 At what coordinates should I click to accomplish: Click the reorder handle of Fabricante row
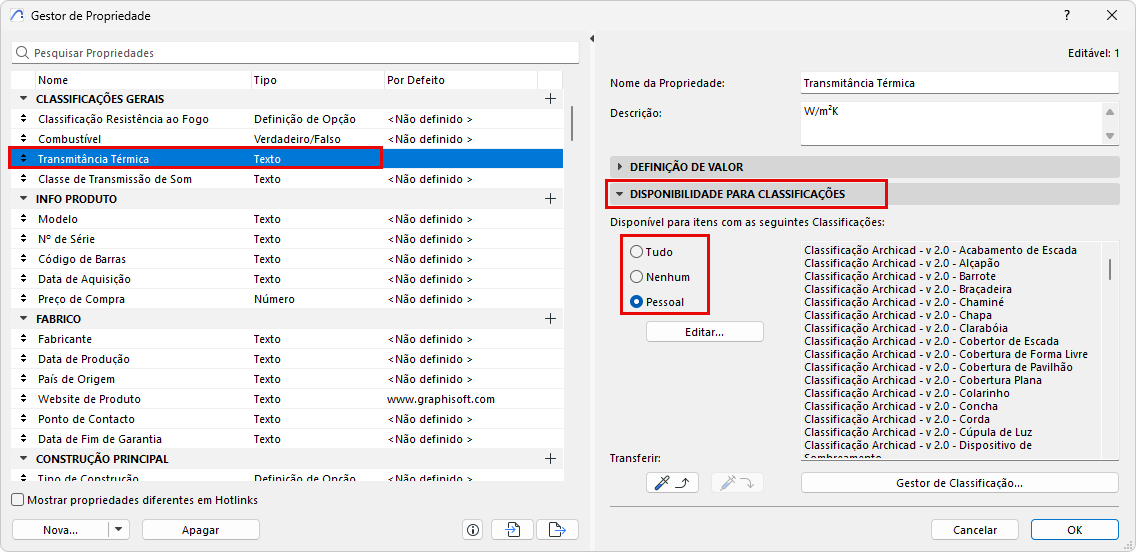pyautogui.click(x=23, y=339)
